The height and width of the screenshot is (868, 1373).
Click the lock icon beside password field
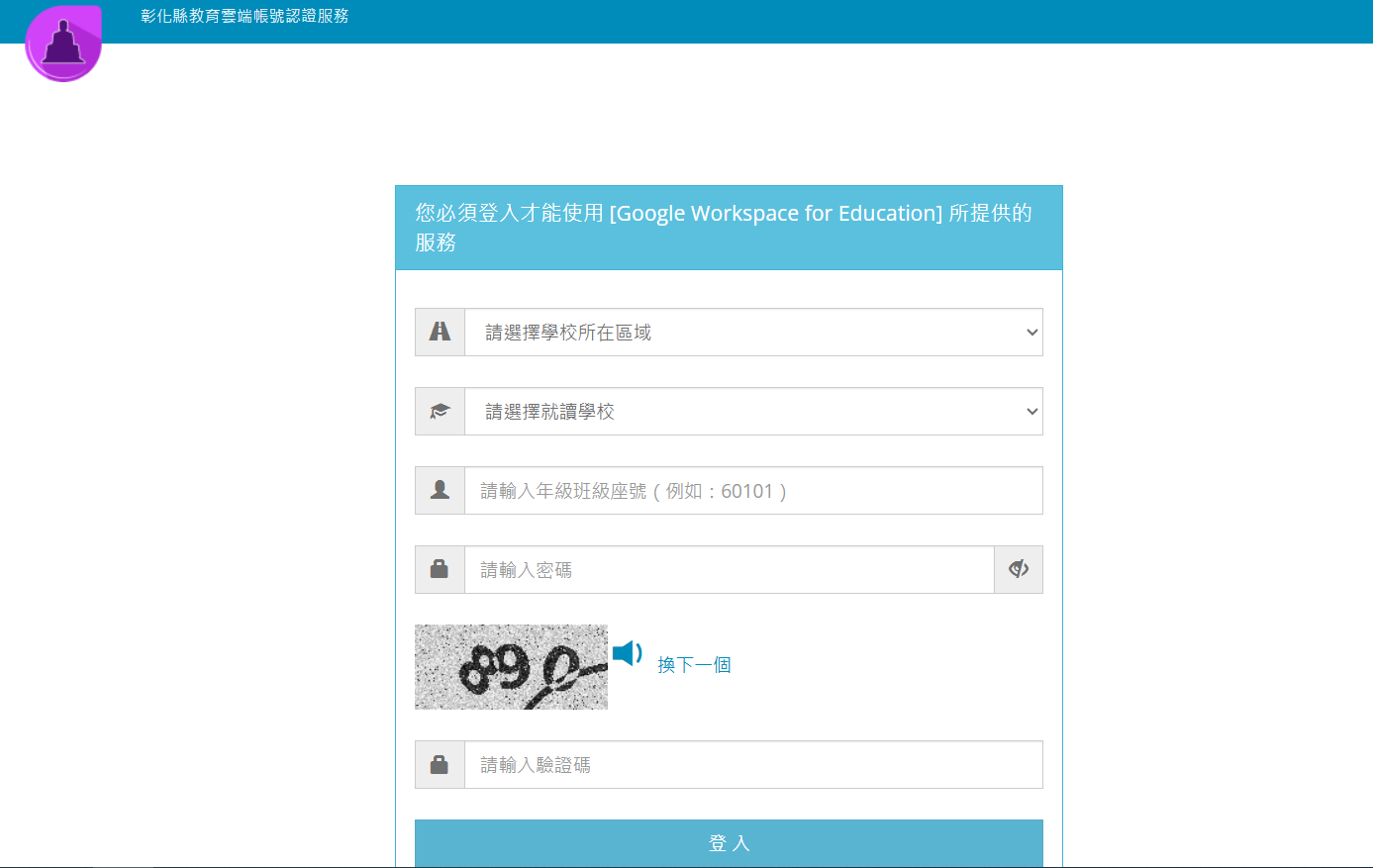(x=440, y=569)
